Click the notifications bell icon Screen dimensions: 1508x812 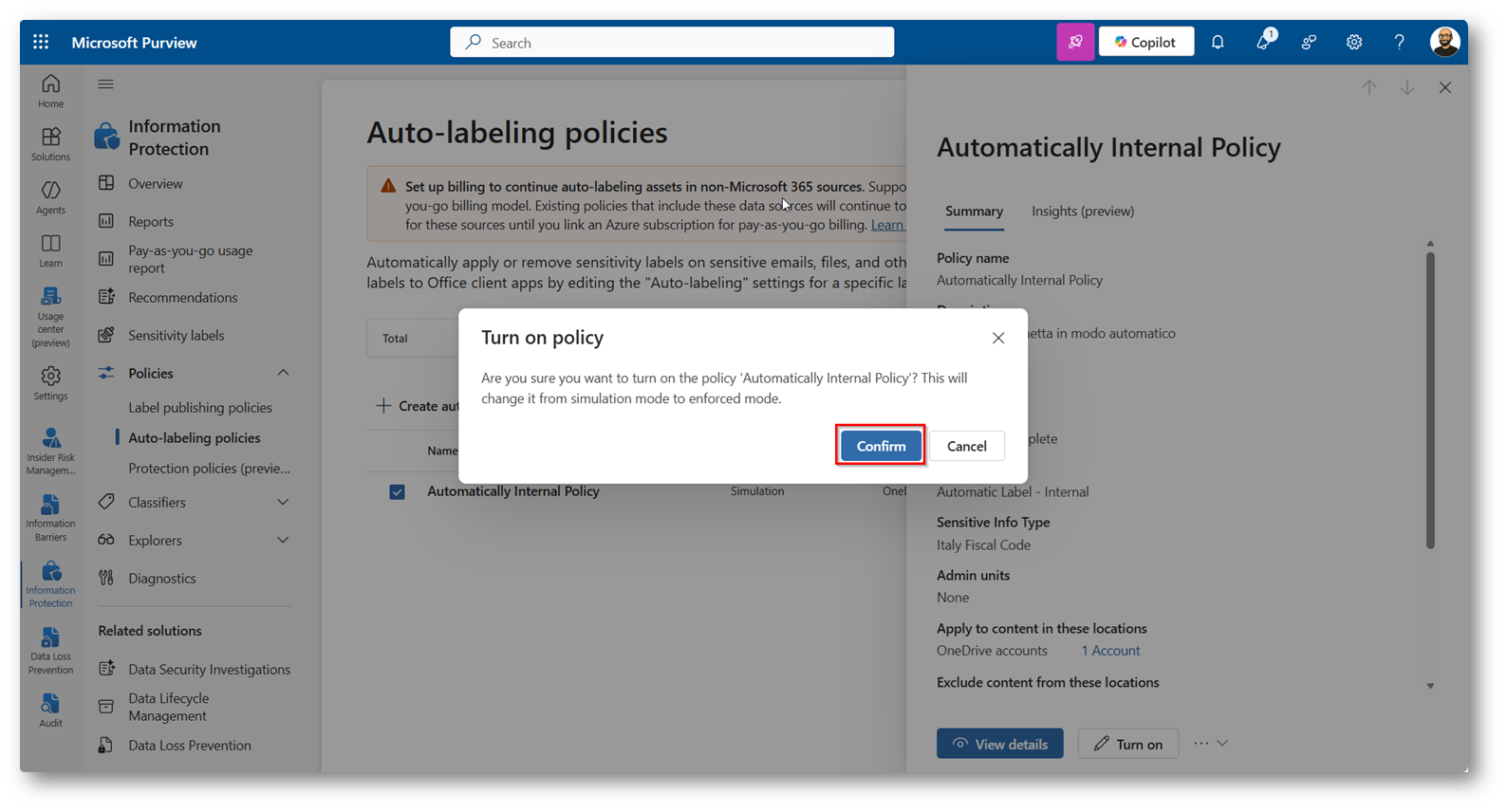(1218, 42)
